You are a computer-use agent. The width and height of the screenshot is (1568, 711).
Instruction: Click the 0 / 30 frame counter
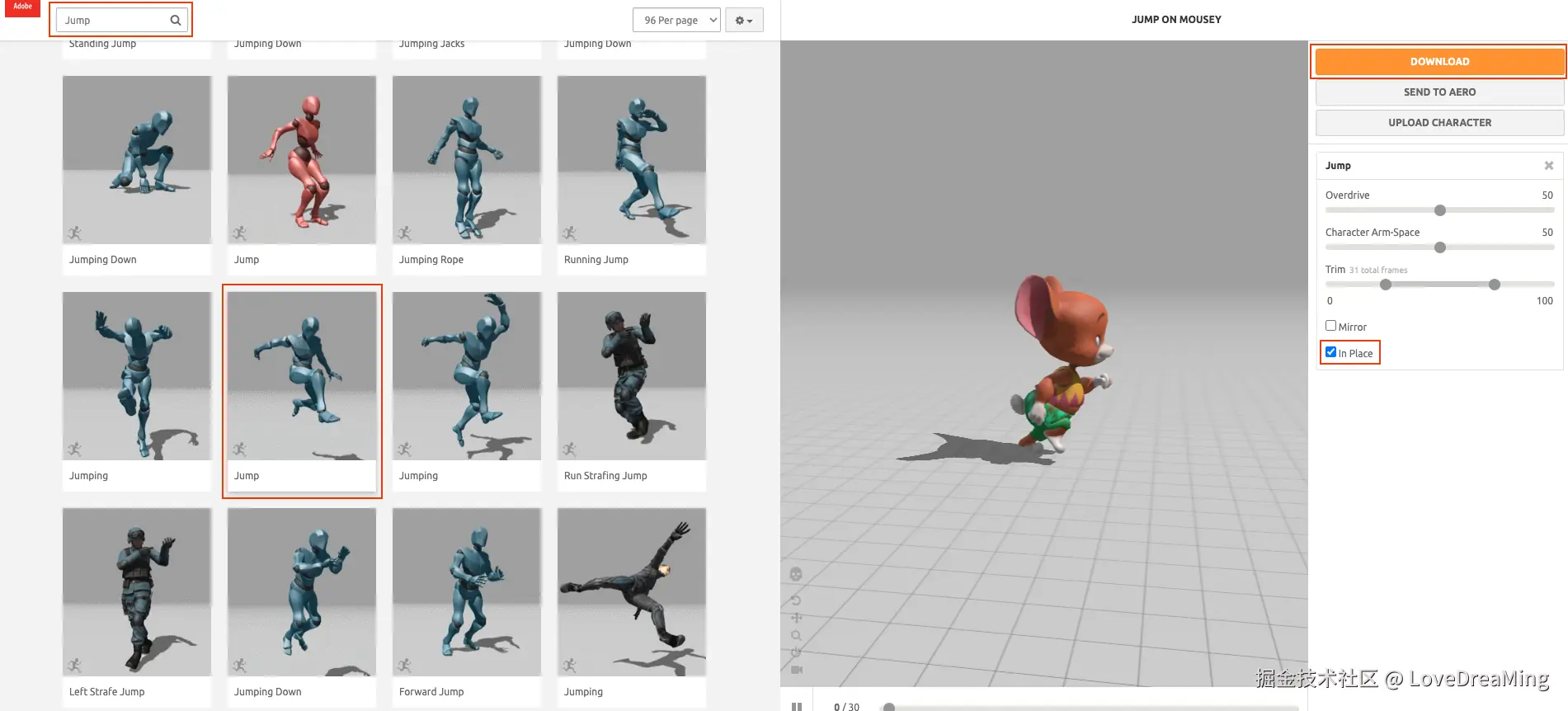846,707
